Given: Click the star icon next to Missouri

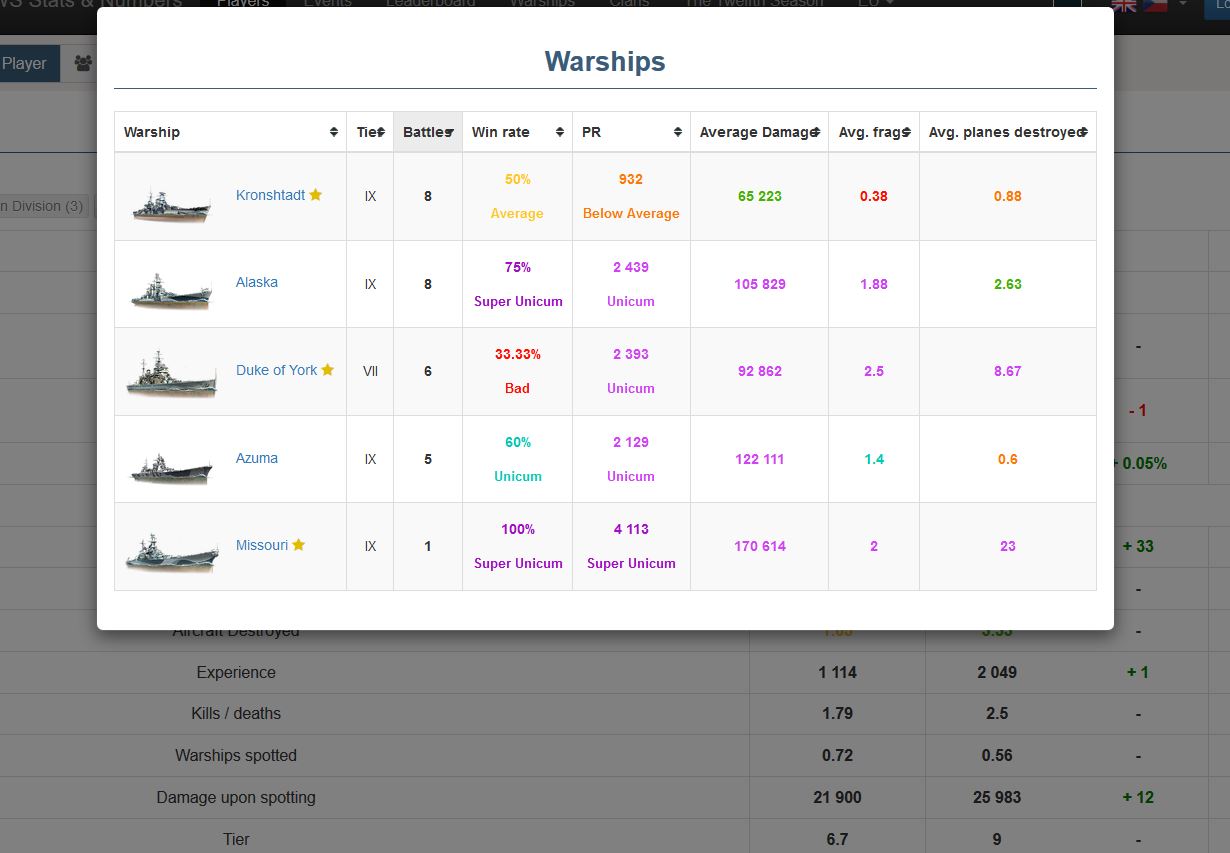Looking at the screenshot, I should click(x=298, y=545).
